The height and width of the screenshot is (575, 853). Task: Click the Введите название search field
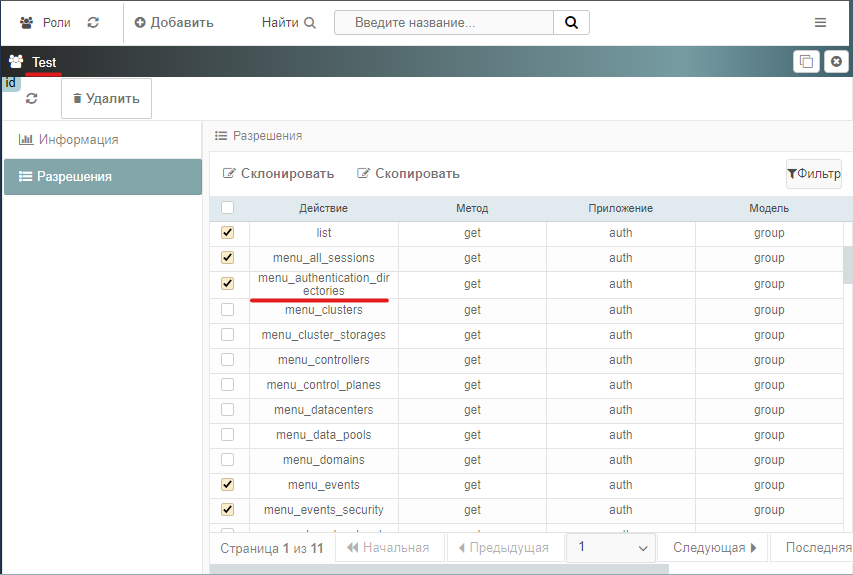[444, 22]
